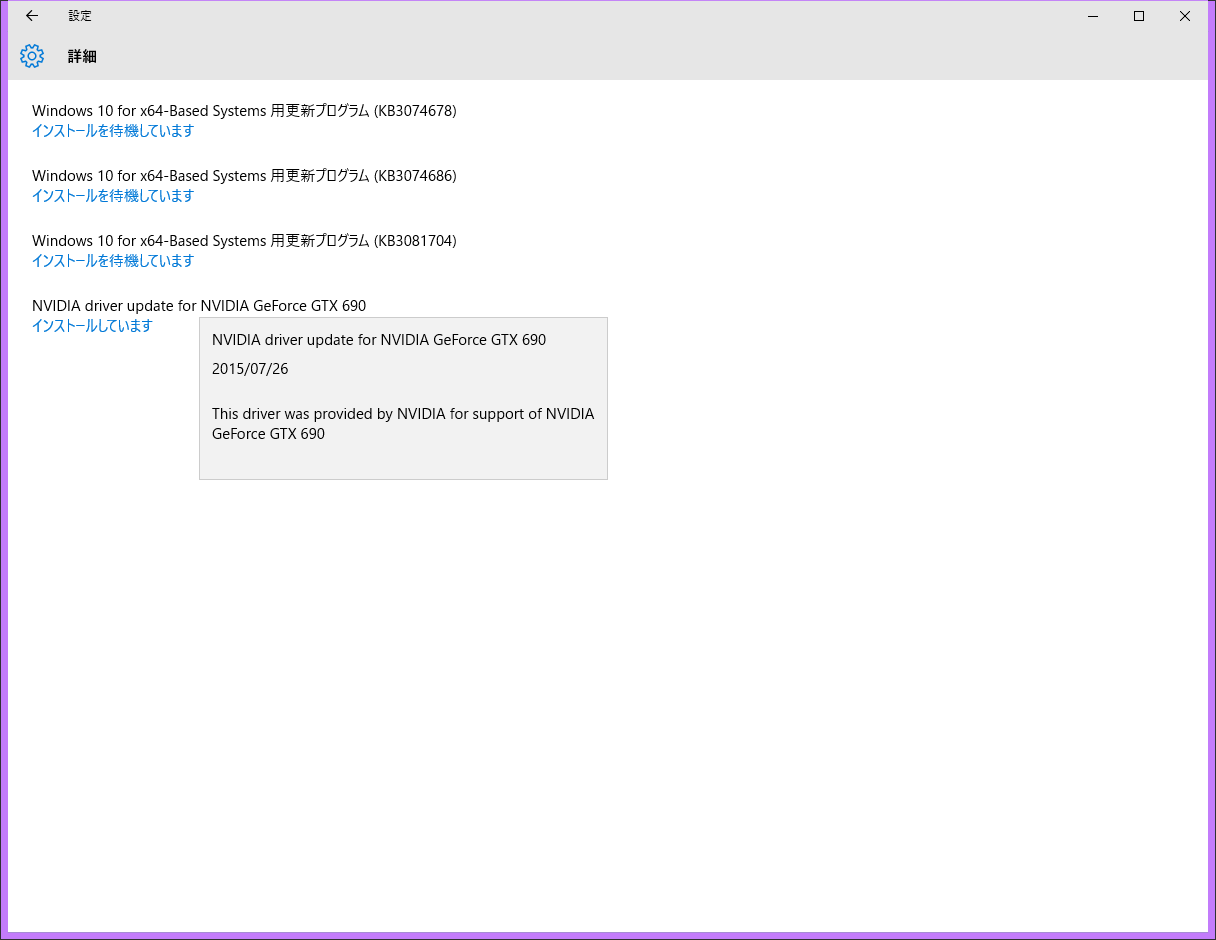The image size is (1216, 940).
Task: Click the 2015/07/26 date in the tooltip
Action: tap(250, 369)
